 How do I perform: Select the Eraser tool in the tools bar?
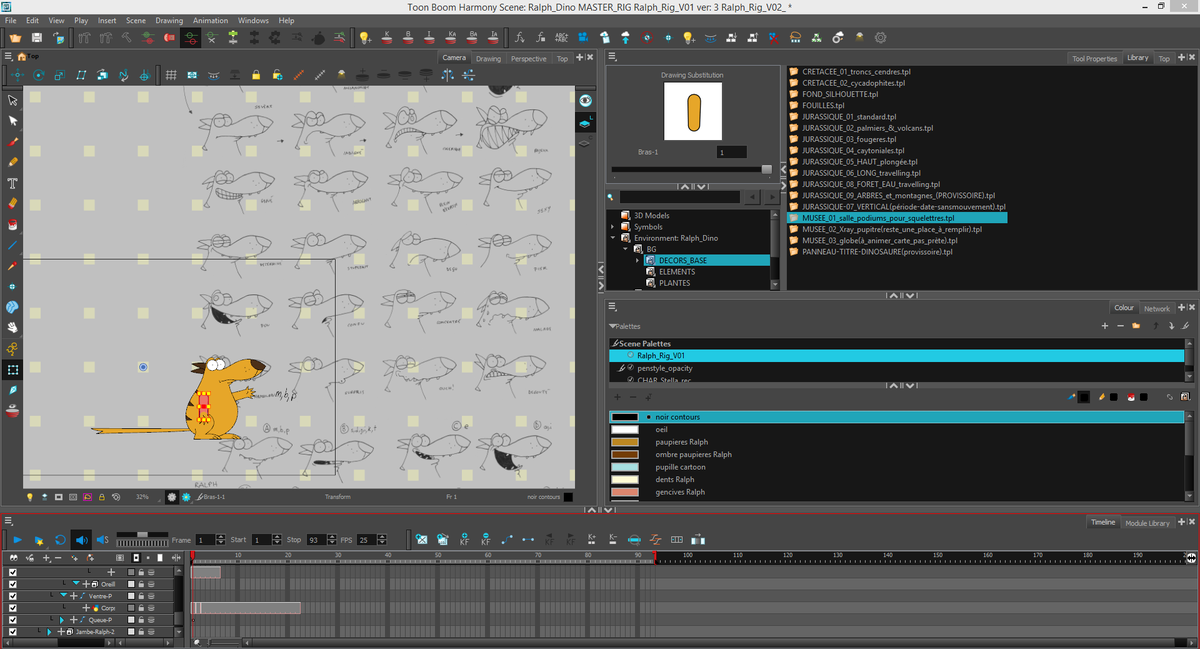pyautogui.click(x=13, y=203)
